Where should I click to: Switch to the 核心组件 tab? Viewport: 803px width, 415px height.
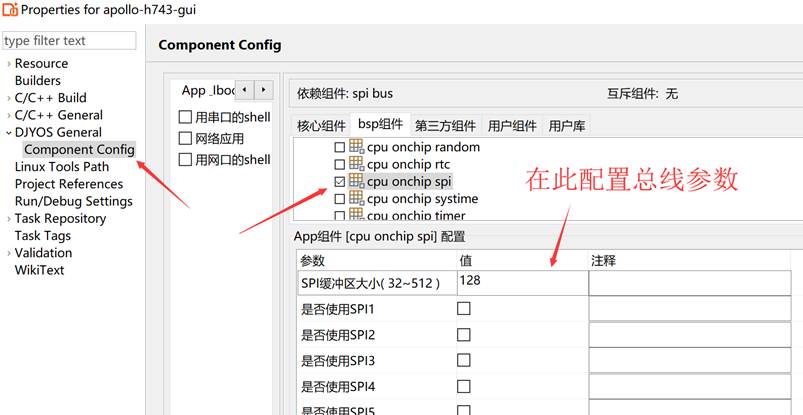[321, 125]
